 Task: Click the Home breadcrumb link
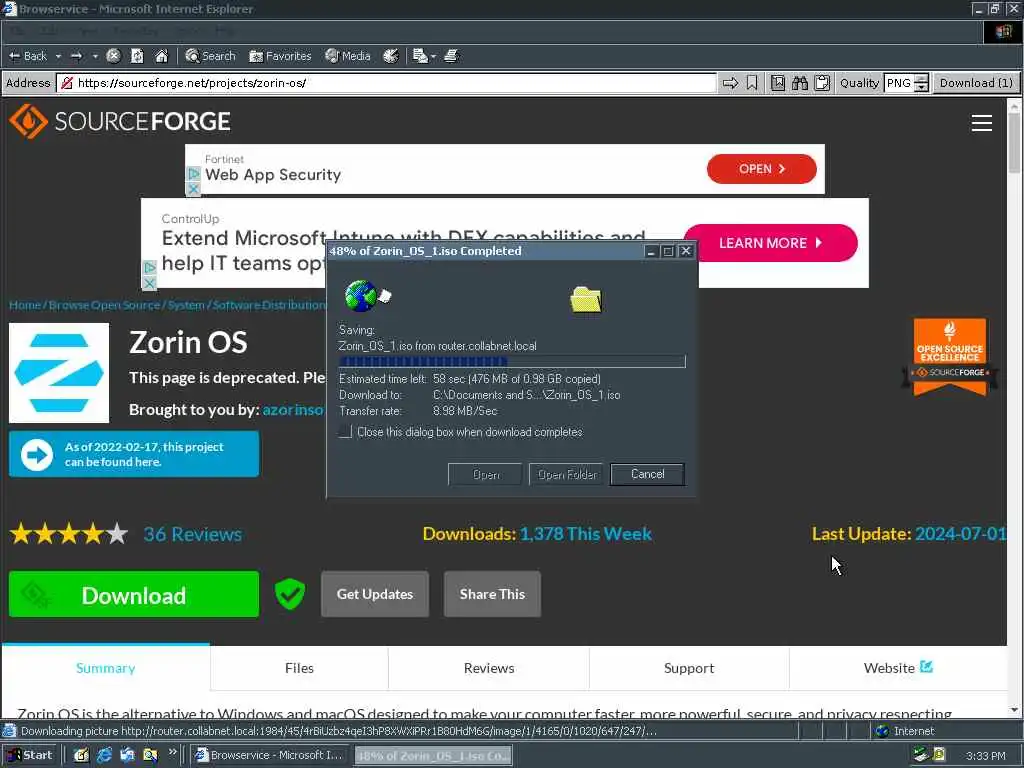25,305
